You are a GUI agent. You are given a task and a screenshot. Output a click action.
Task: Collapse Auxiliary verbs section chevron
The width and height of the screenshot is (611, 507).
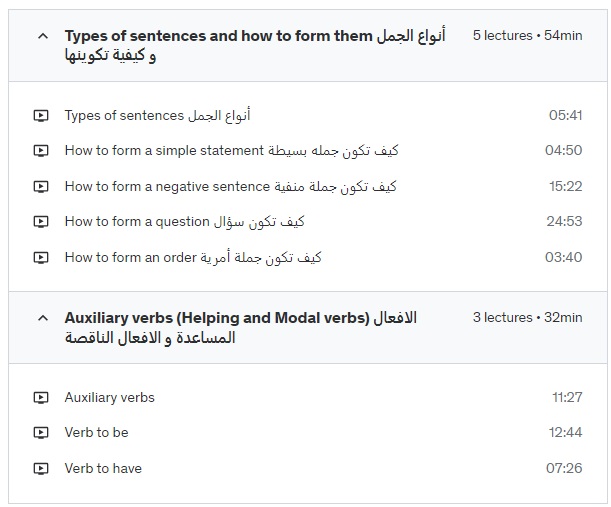point(43,318)
